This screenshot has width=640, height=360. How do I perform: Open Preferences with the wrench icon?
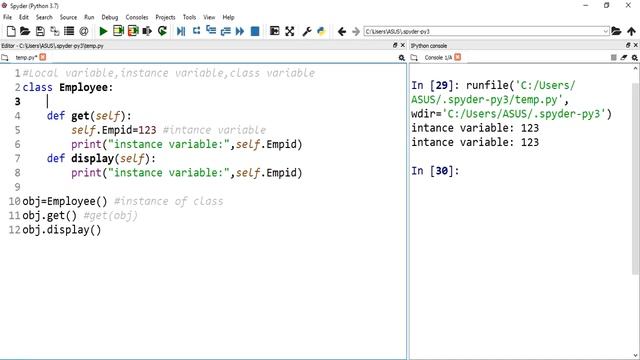click(307, 31)
